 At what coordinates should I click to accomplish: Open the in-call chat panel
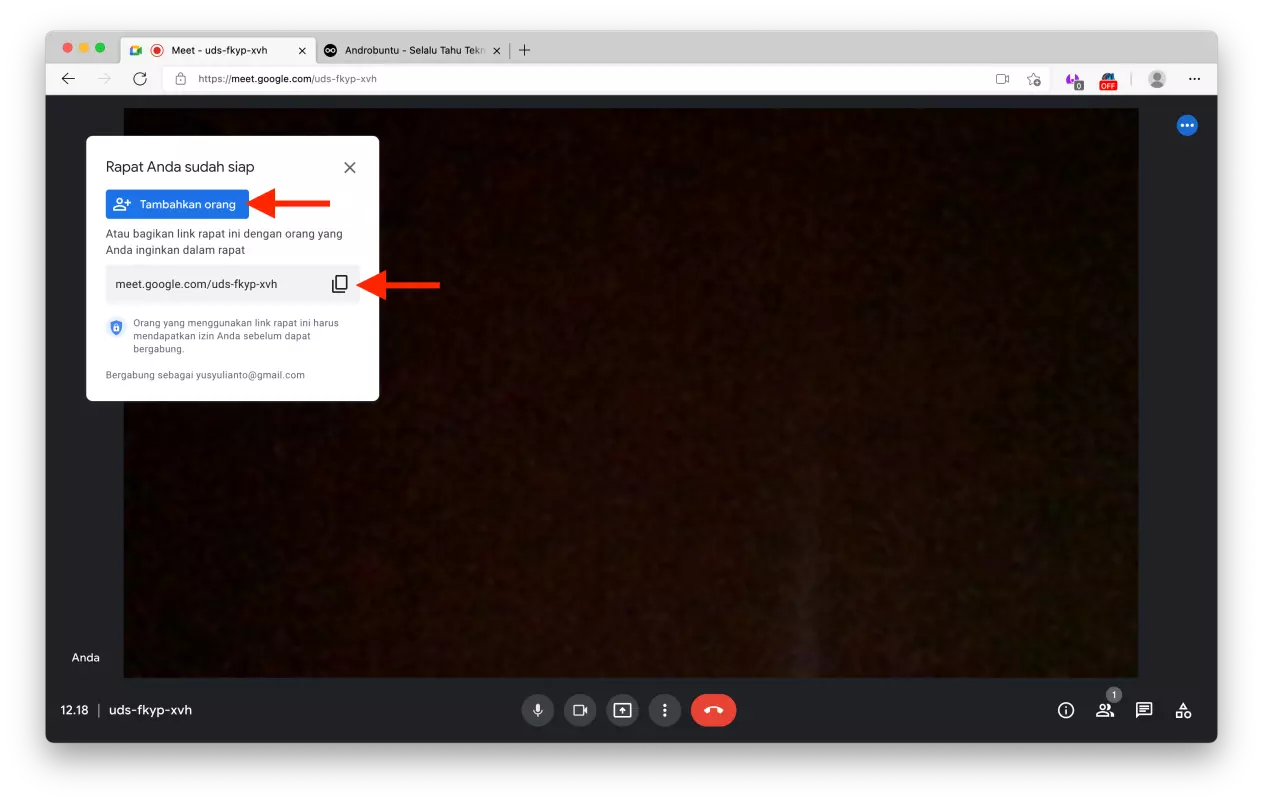(1143, 710)
